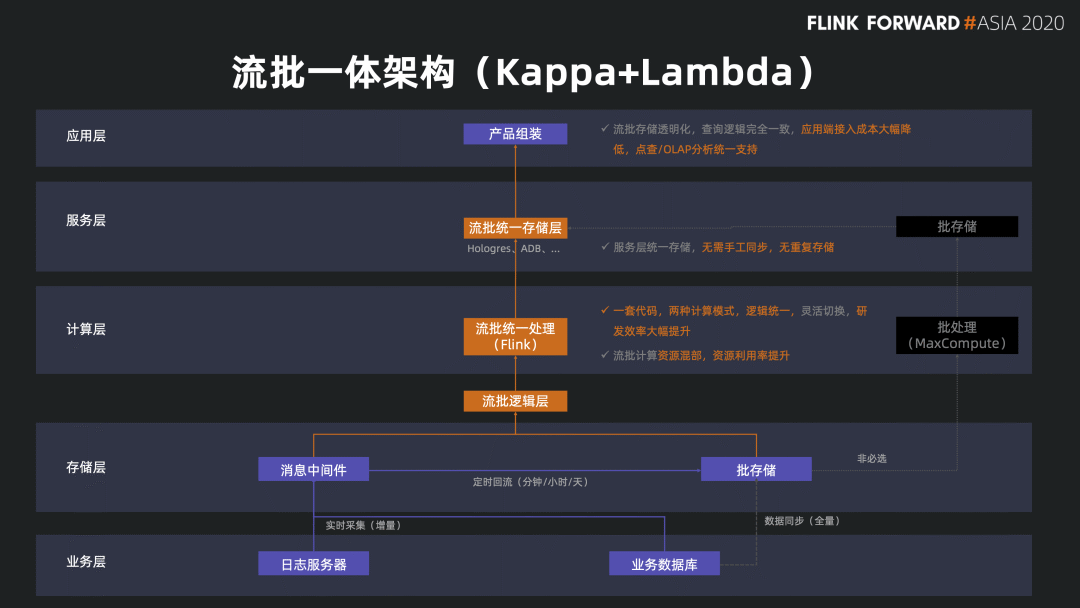Select the 流批逻辑层 orange box

tap(515, 401)
